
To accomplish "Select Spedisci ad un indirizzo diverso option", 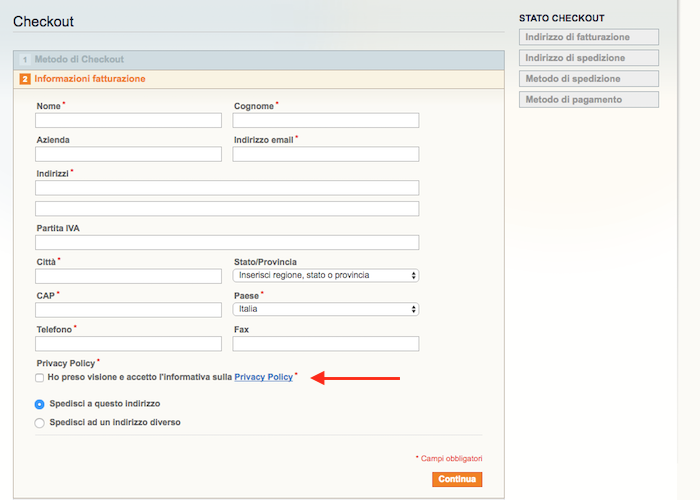I will pyautogui.click(x=40, y=423).
